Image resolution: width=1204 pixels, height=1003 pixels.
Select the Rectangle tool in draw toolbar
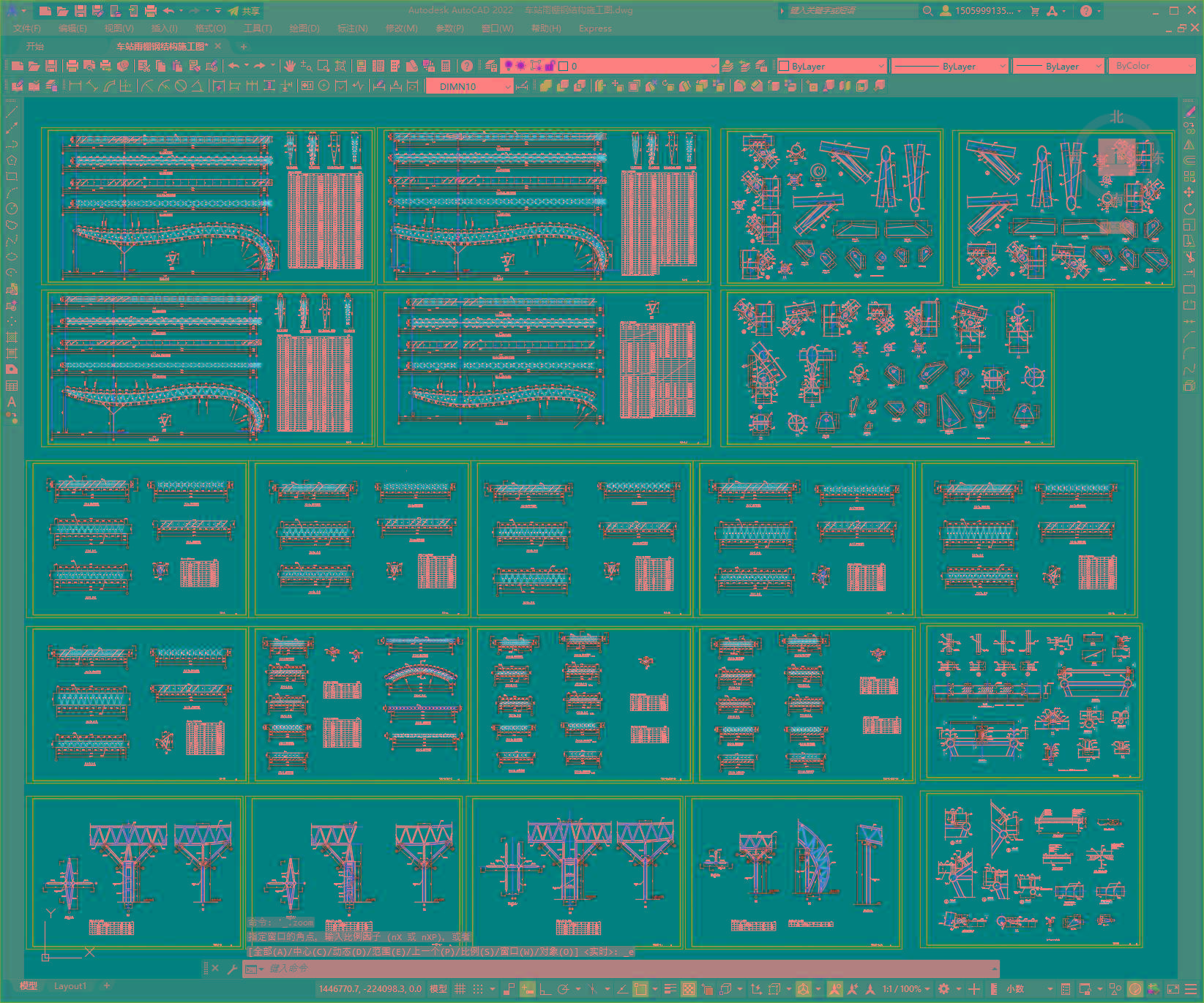click(x=12, y=176)
